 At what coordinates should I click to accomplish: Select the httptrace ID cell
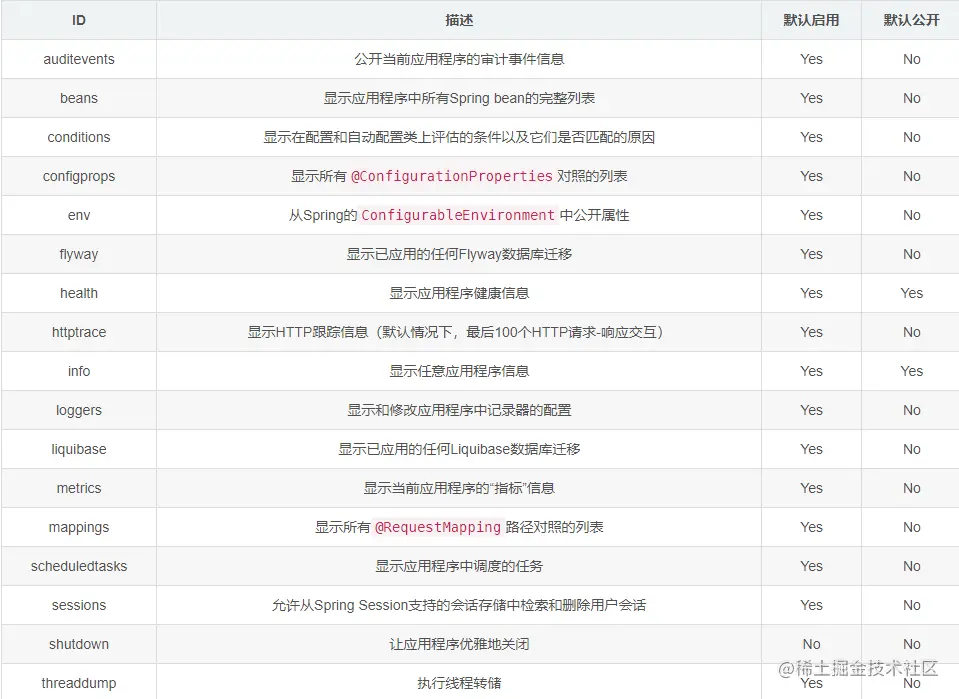(x=79, y=333)
